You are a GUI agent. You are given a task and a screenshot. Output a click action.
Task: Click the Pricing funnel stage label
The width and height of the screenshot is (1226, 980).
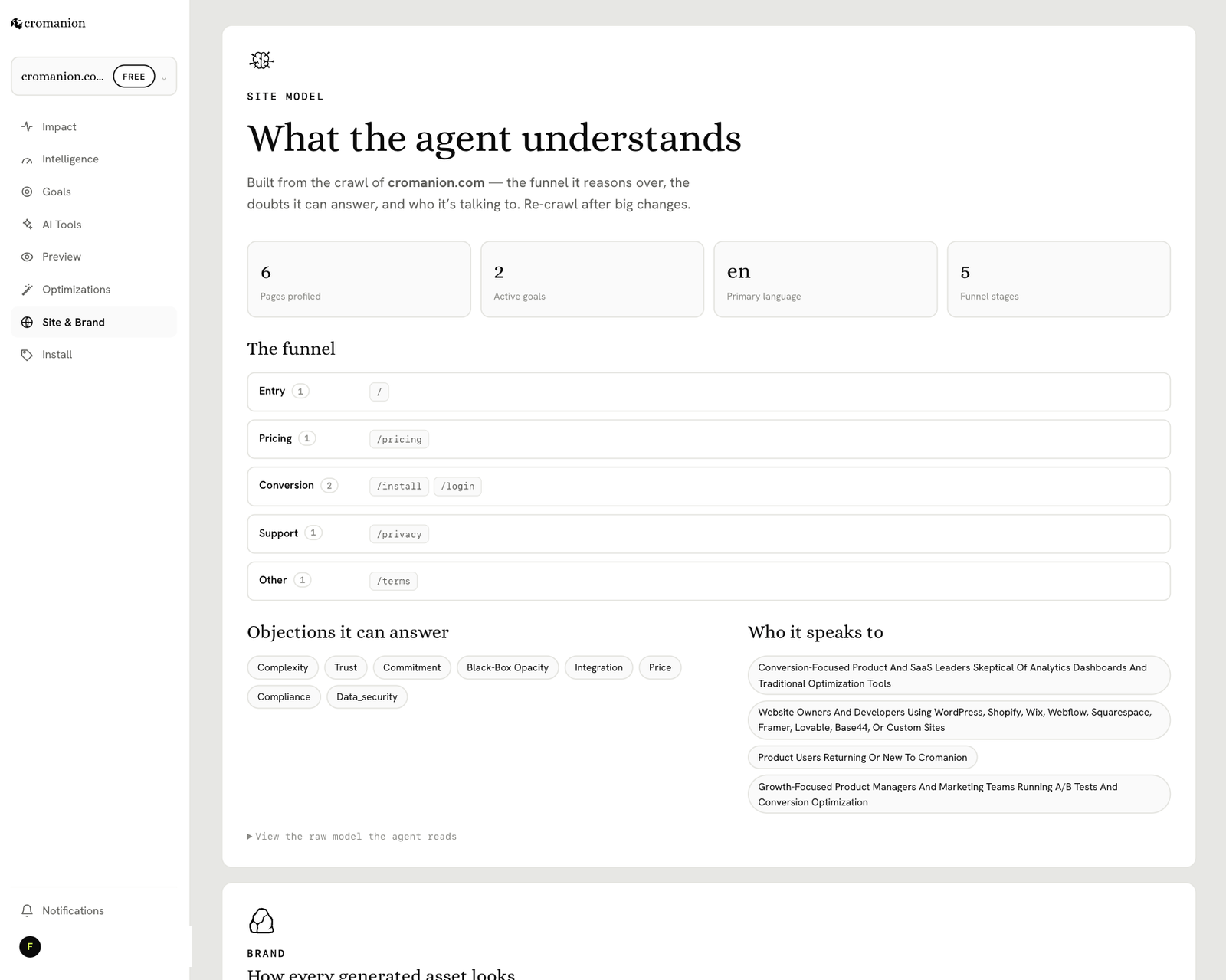click(x=275, y=438)
